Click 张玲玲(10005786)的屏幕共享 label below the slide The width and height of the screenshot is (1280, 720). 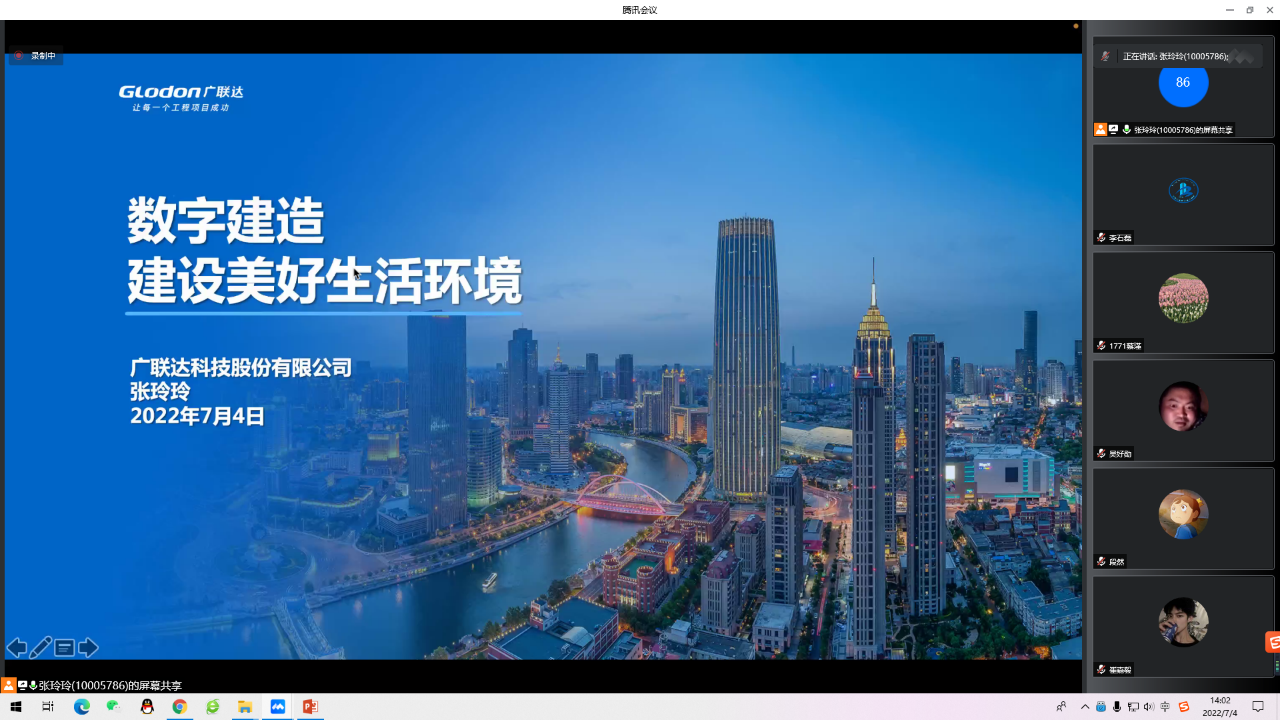[110, 686]
